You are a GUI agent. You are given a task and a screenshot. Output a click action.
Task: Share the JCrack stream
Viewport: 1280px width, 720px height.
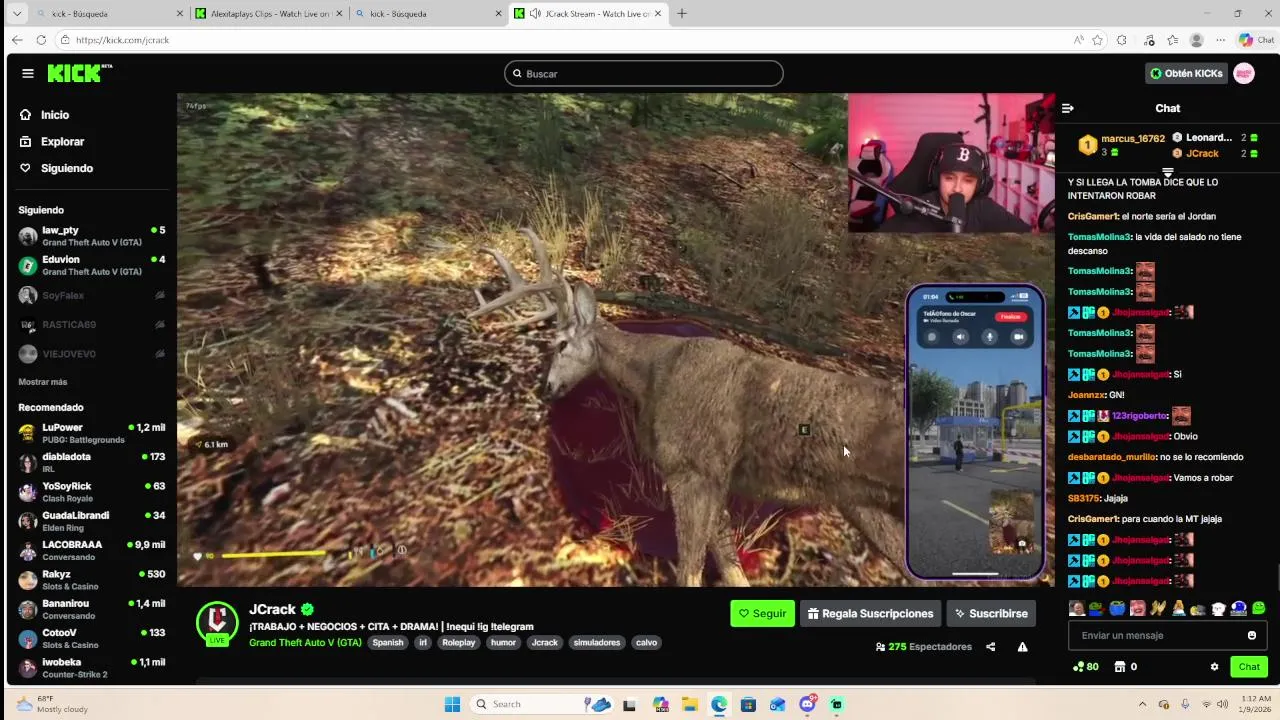click(x=990, y=647)
